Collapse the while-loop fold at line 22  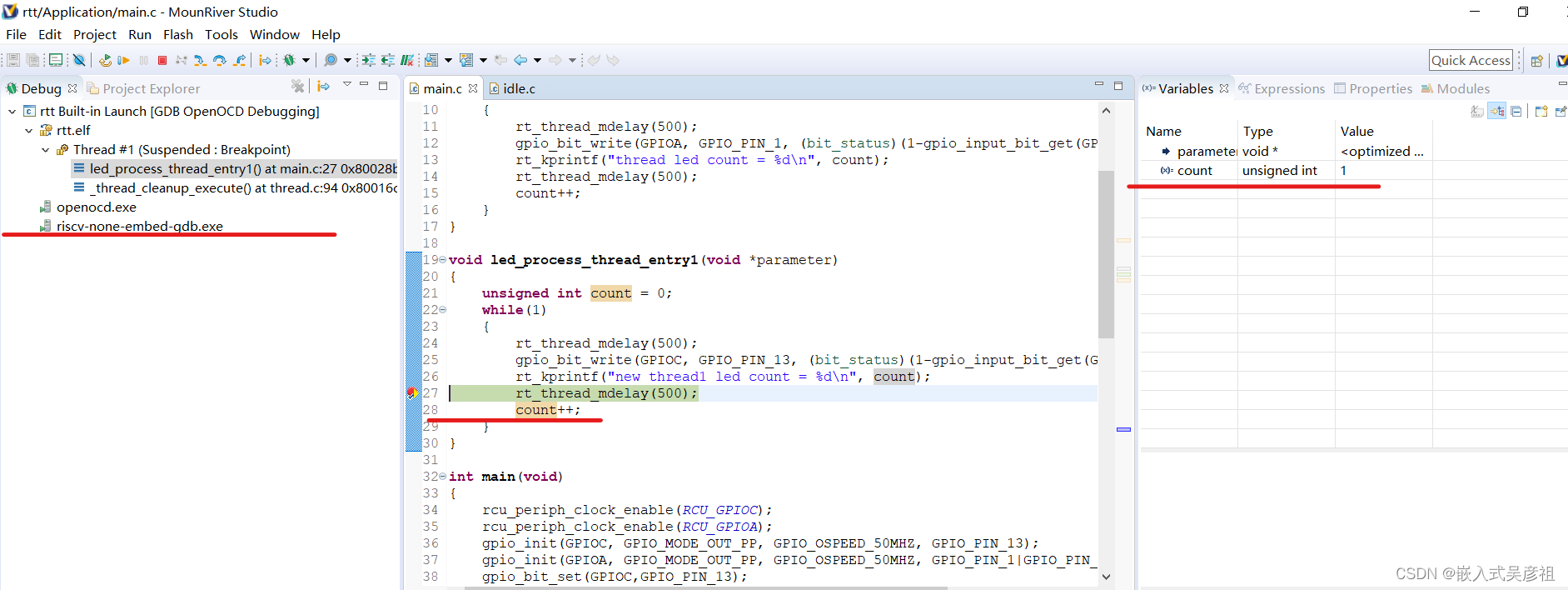tap(442, 309)
